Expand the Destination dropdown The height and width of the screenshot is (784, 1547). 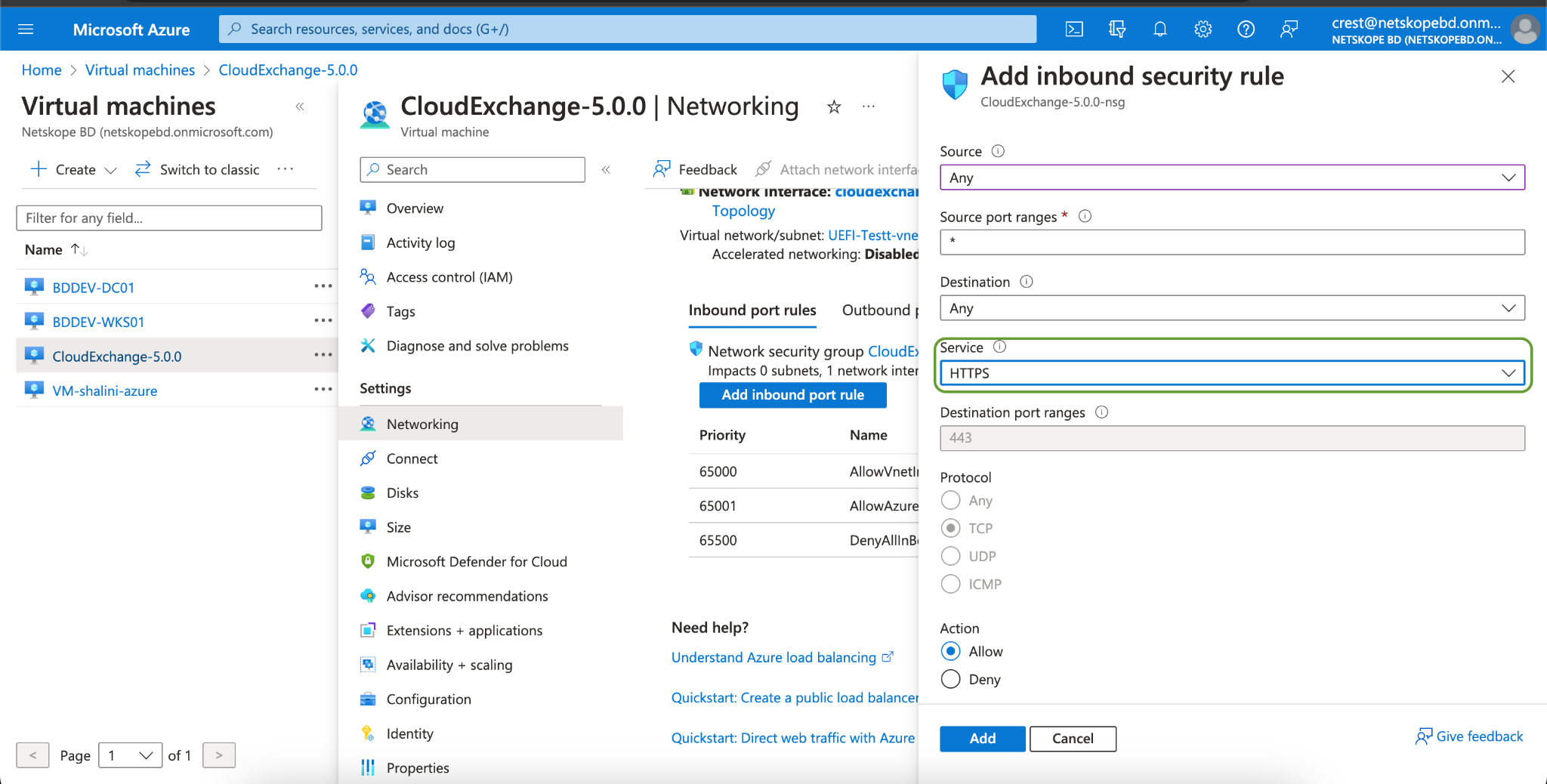[1232, 308]
